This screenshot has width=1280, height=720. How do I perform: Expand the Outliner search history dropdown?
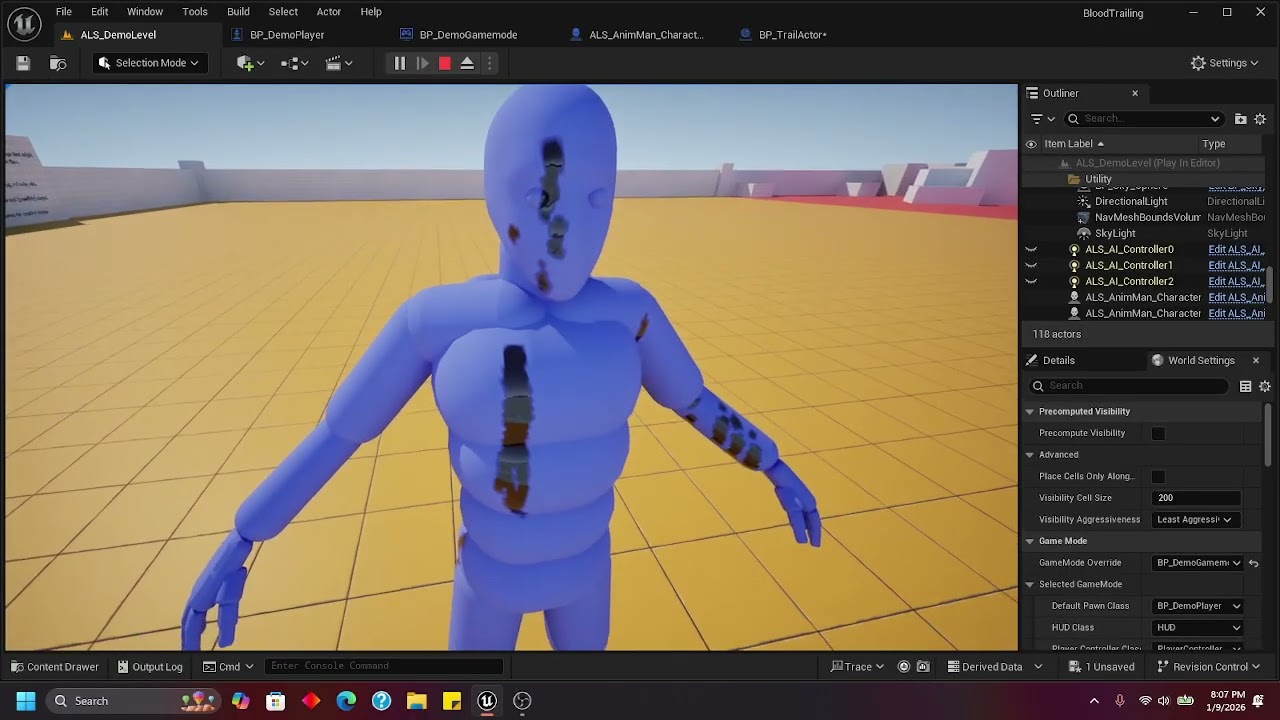tap(1215, 119)
